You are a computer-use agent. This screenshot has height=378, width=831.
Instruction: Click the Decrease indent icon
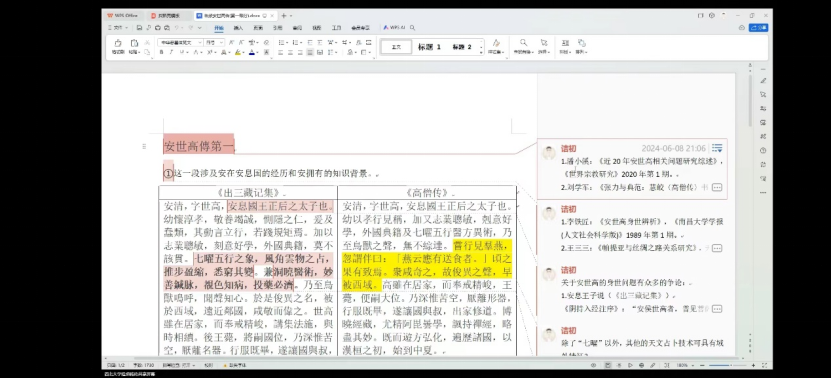point(310,42)
